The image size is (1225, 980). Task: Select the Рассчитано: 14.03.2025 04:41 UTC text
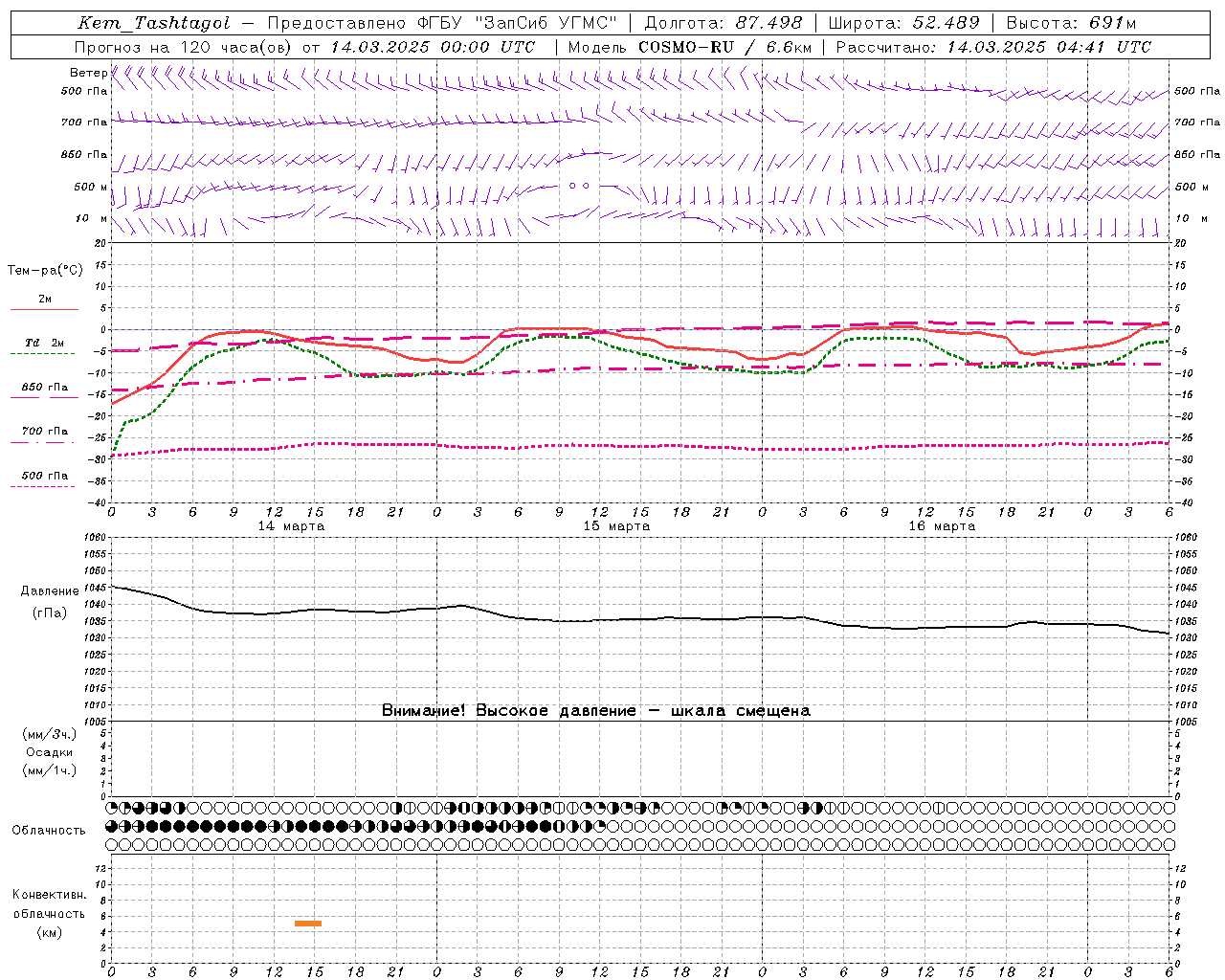click(993, 47)
